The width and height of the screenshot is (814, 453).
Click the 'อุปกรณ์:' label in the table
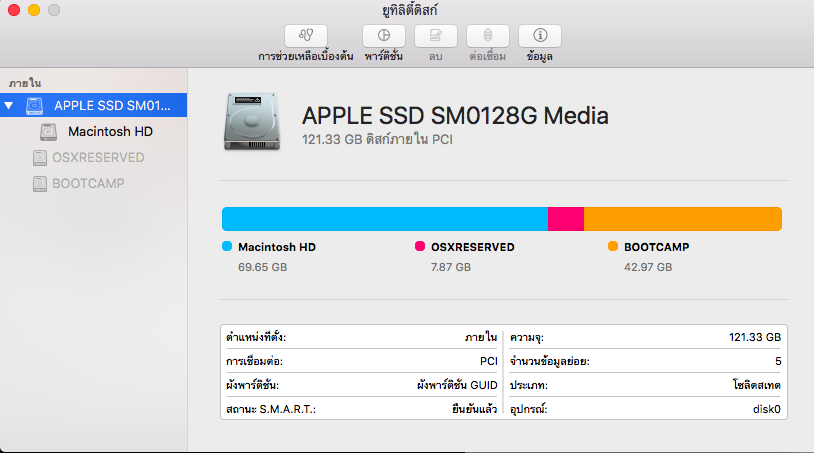click(x=528, y=409)
